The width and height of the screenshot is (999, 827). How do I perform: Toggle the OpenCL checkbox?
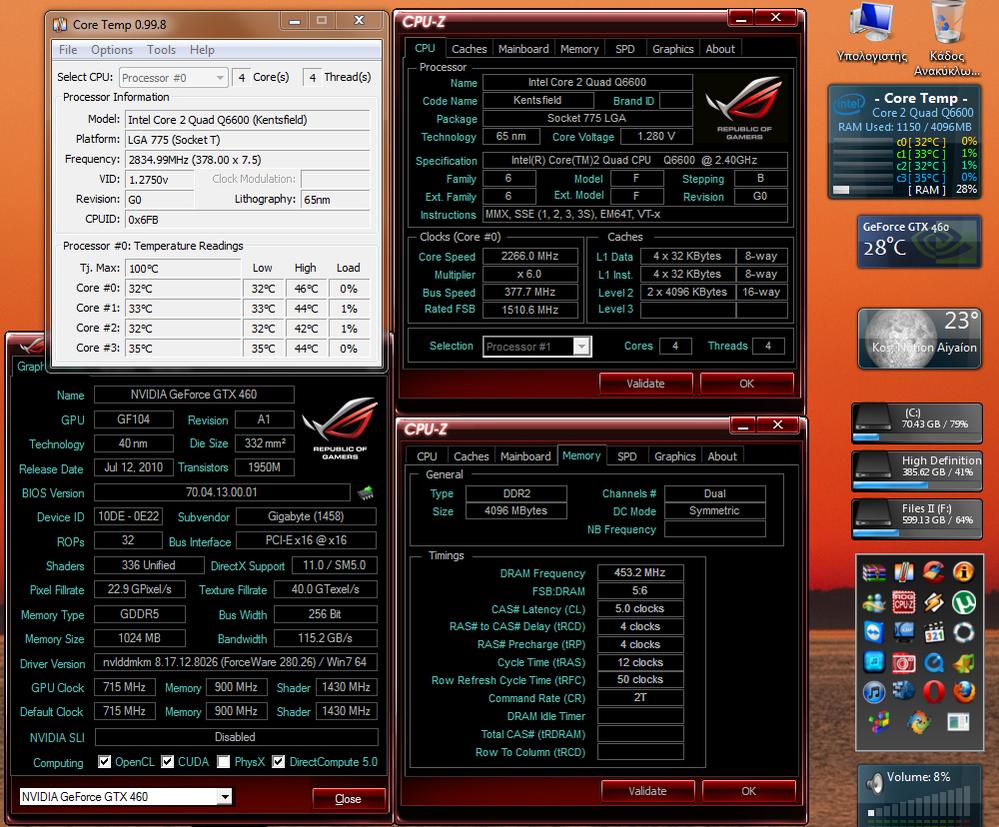click(x=104, y=762)
